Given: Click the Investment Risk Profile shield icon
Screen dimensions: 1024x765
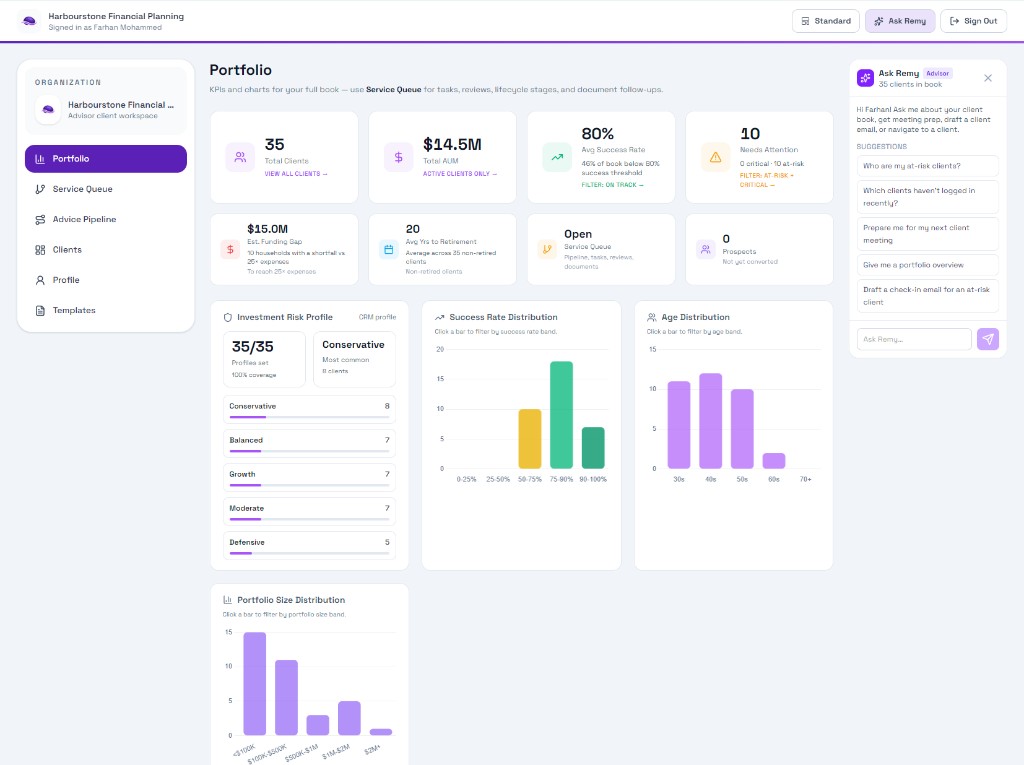Looking at the screenshot, I should [228, 317].
